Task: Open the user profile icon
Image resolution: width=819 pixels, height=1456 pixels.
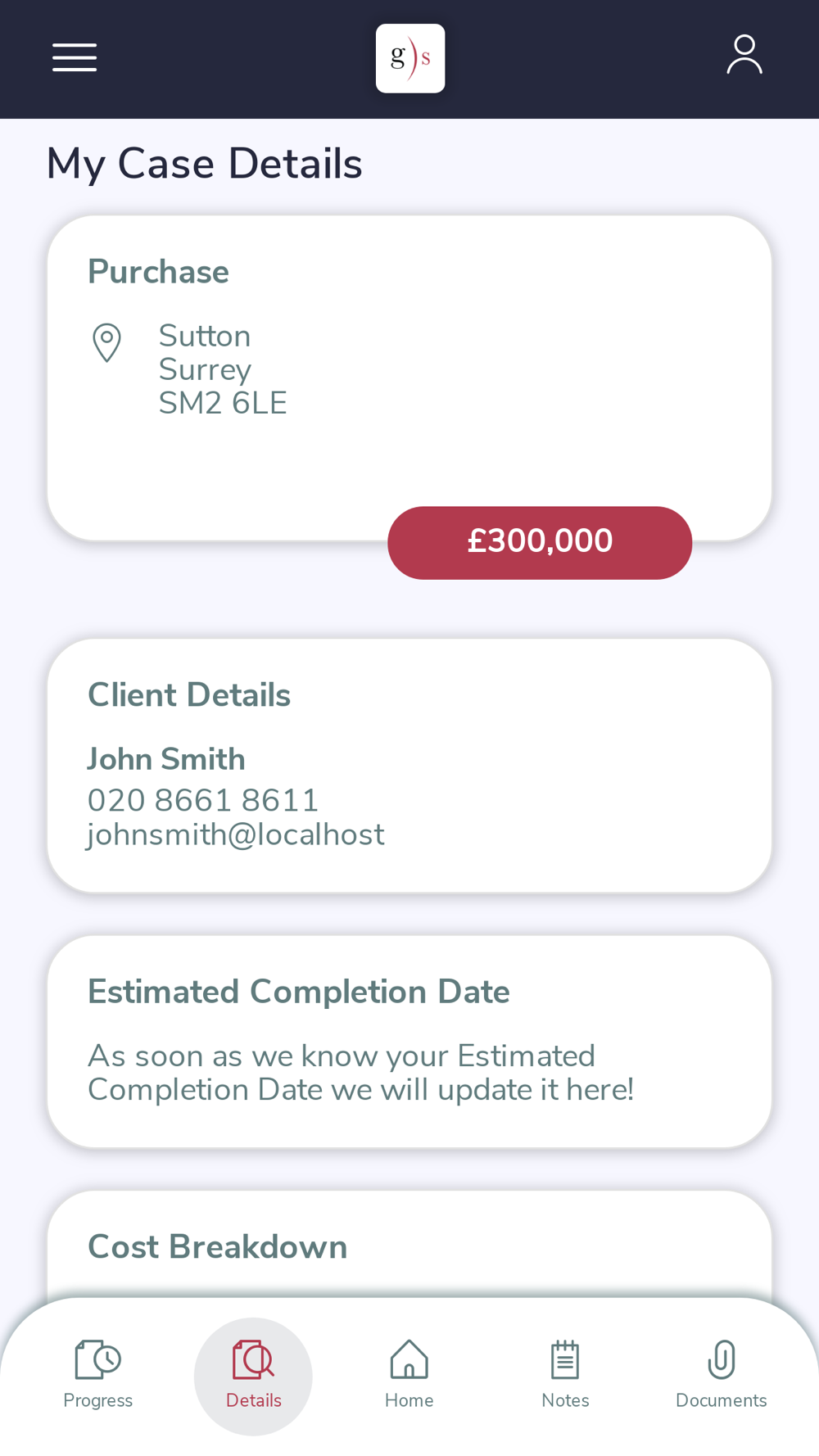Action: tap(744, 55)
